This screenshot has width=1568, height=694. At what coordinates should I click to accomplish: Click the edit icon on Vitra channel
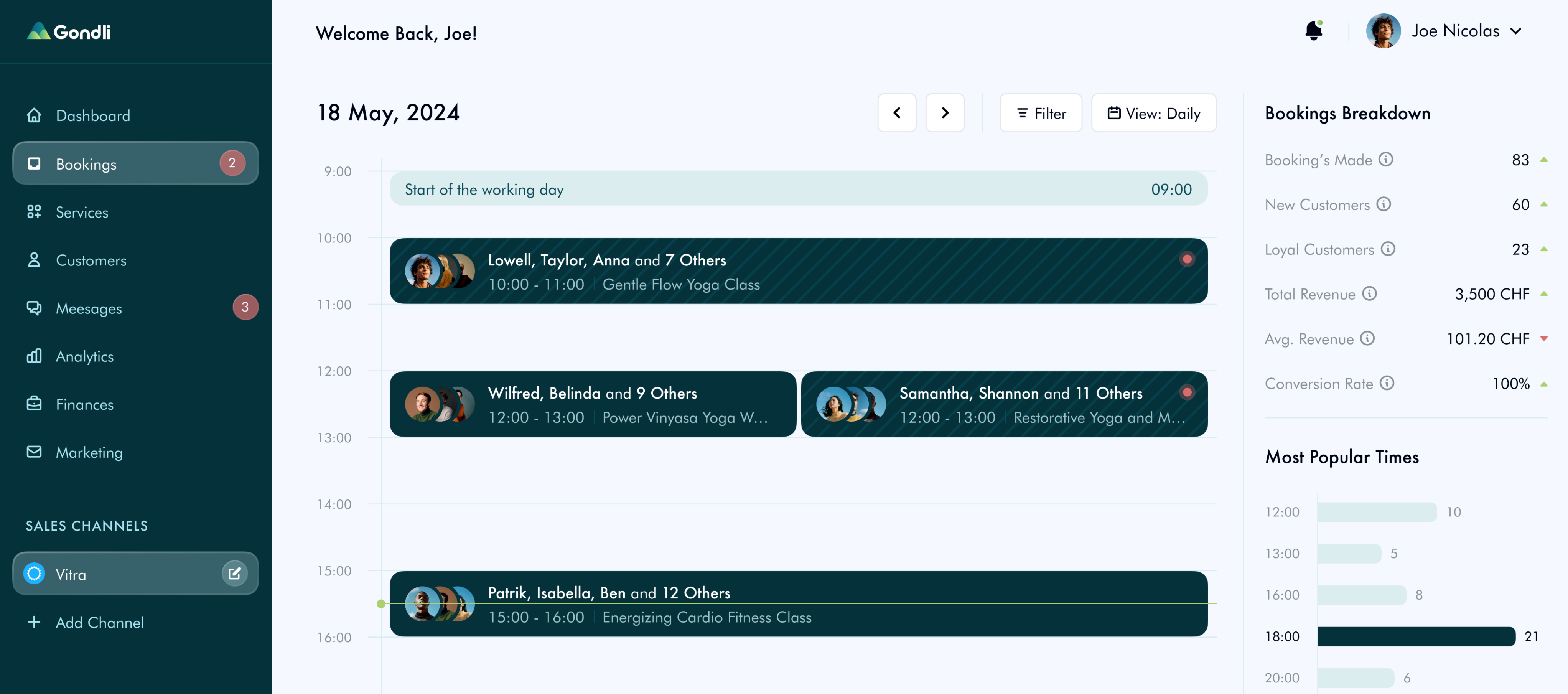[x=234, y=573]
